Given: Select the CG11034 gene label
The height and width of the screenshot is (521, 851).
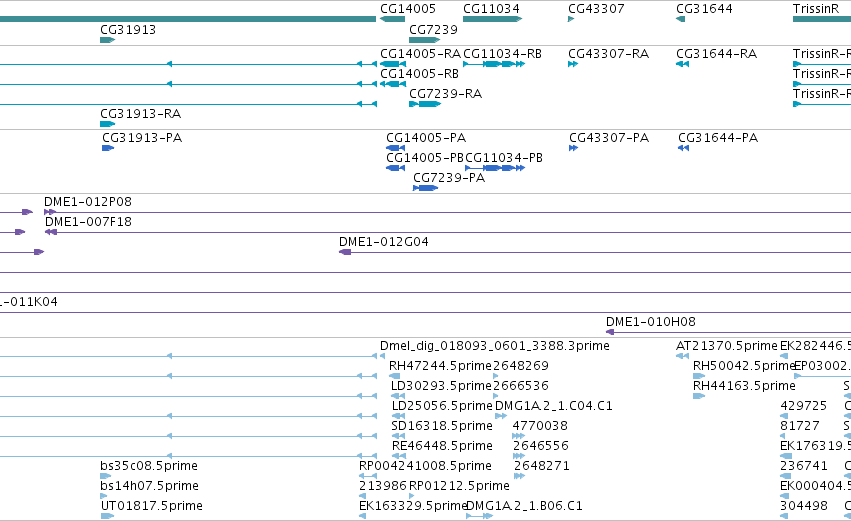Looking at the screenshot, I should click(491, 9).
